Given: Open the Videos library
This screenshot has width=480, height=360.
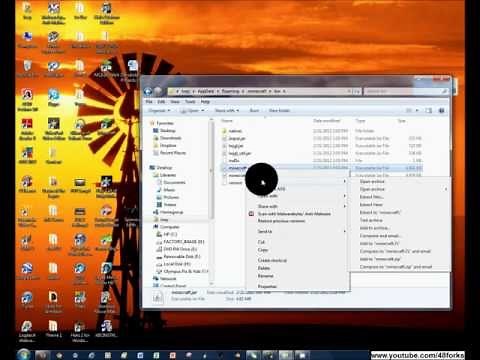Looking at the screenshot, I should click(x=170, y=205).
